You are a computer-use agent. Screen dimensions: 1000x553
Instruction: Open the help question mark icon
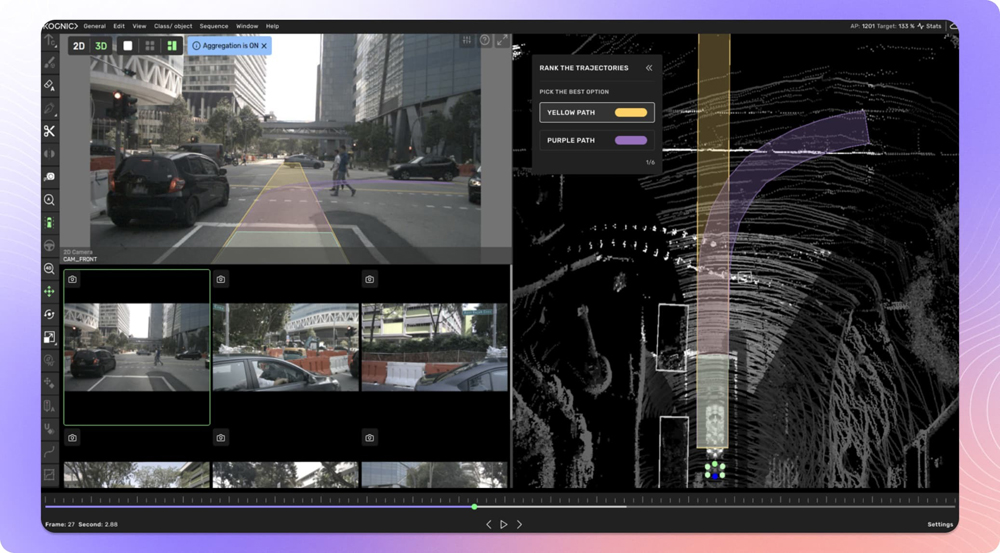[485, 41]
